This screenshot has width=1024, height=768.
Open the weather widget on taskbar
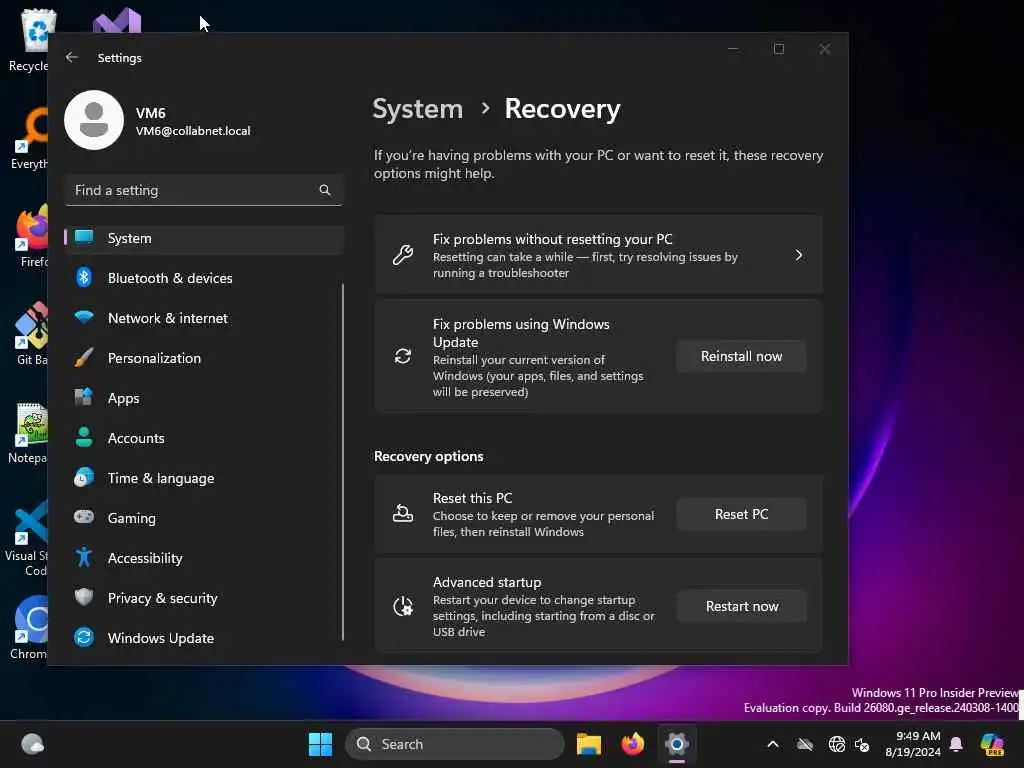32,744
